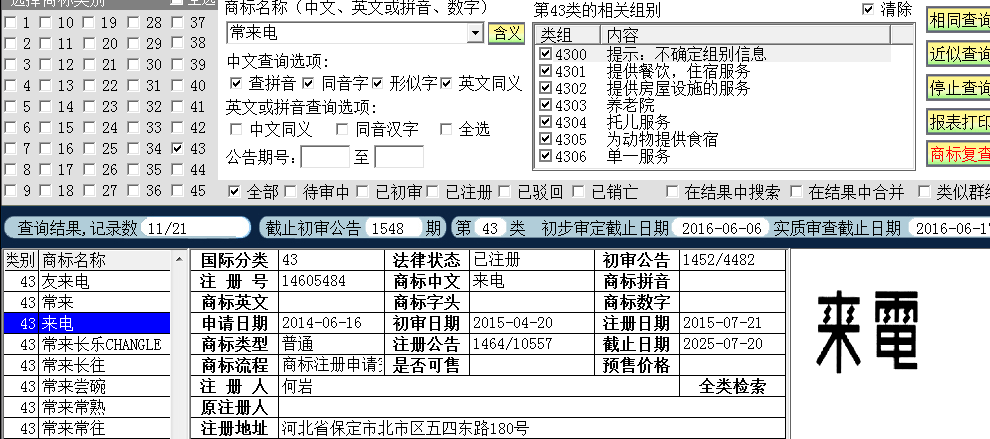Click the 全类检索 link
This screenshot has height=439, width=990.
click(732, 386)
